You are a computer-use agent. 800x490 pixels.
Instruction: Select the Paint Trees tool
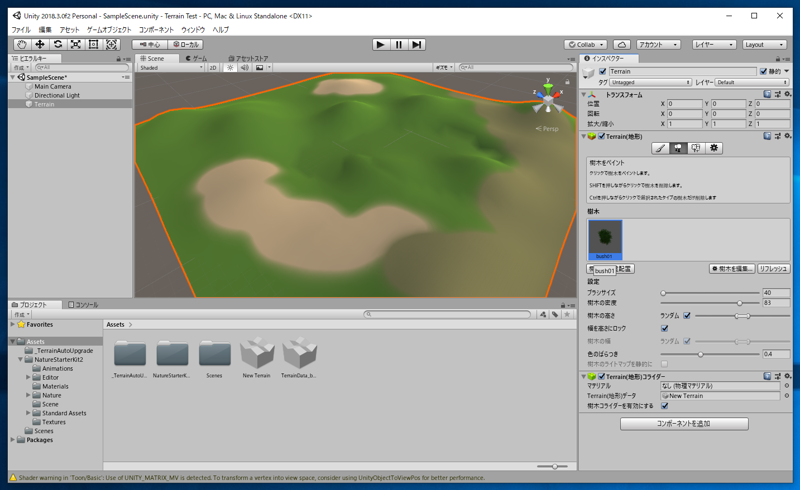(678, 148)
